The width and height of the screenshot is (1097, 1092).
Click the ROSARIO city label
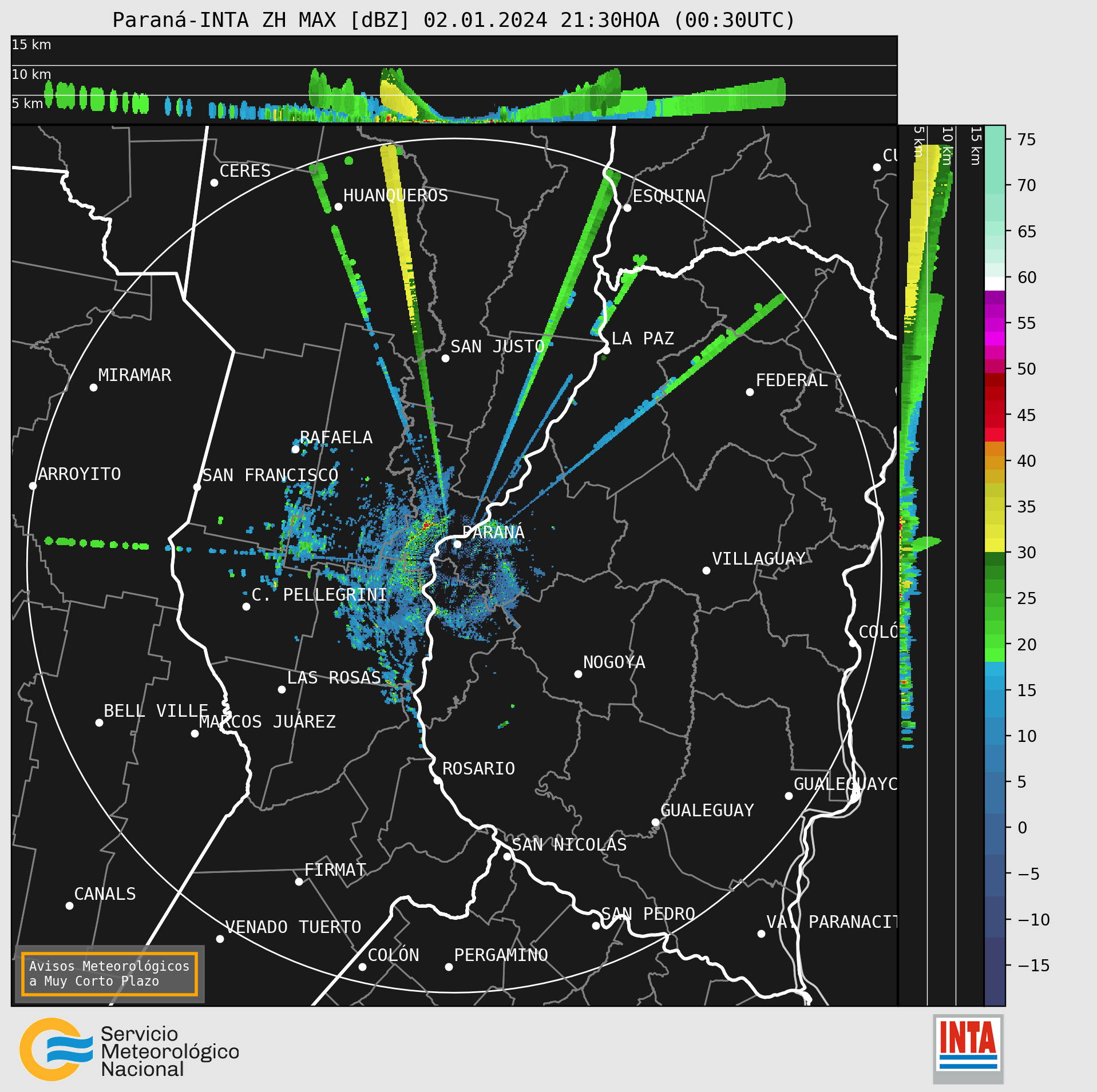click(x=478, y=768)
